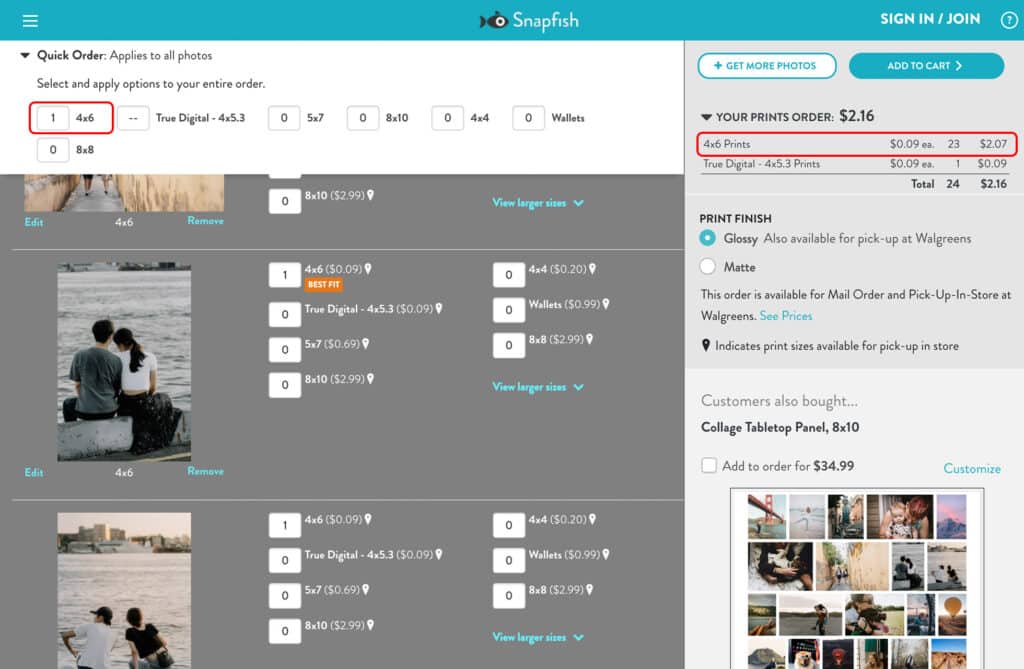Click pickup pin icon beside Wallets ($0.99)
The width and height of the screenshot is (1024, 669).
click(x=606, y=304)
